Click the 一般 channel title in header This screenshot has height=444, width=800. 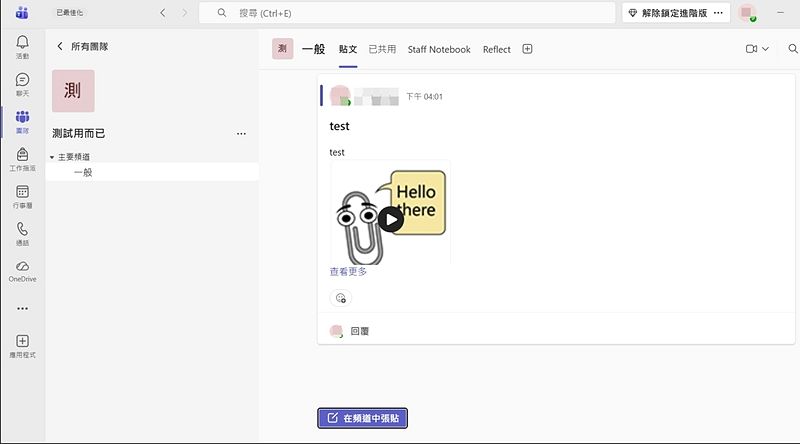(313, 49)
